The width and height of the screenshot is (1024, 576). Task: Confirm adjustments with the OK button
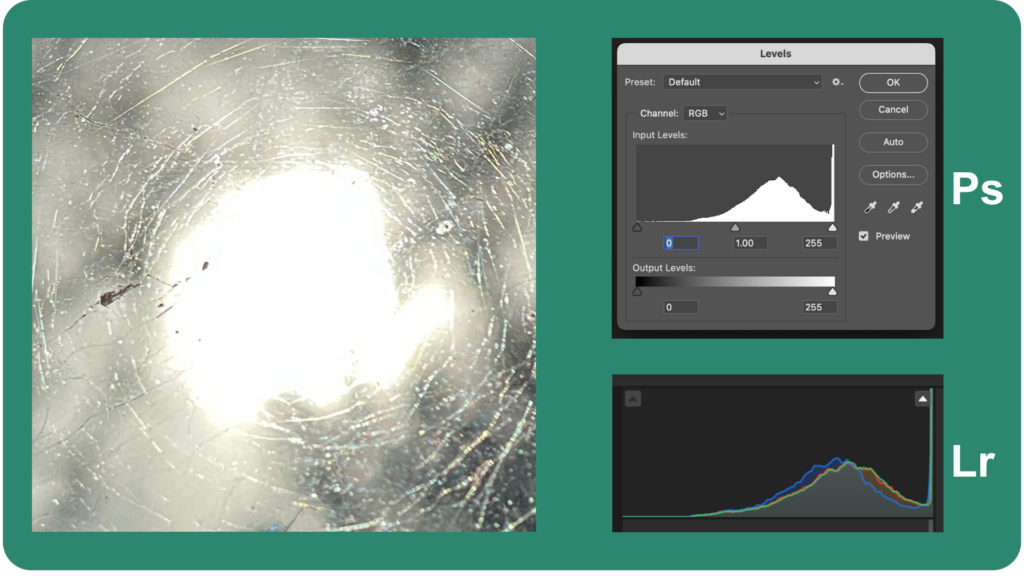(893, 82)
